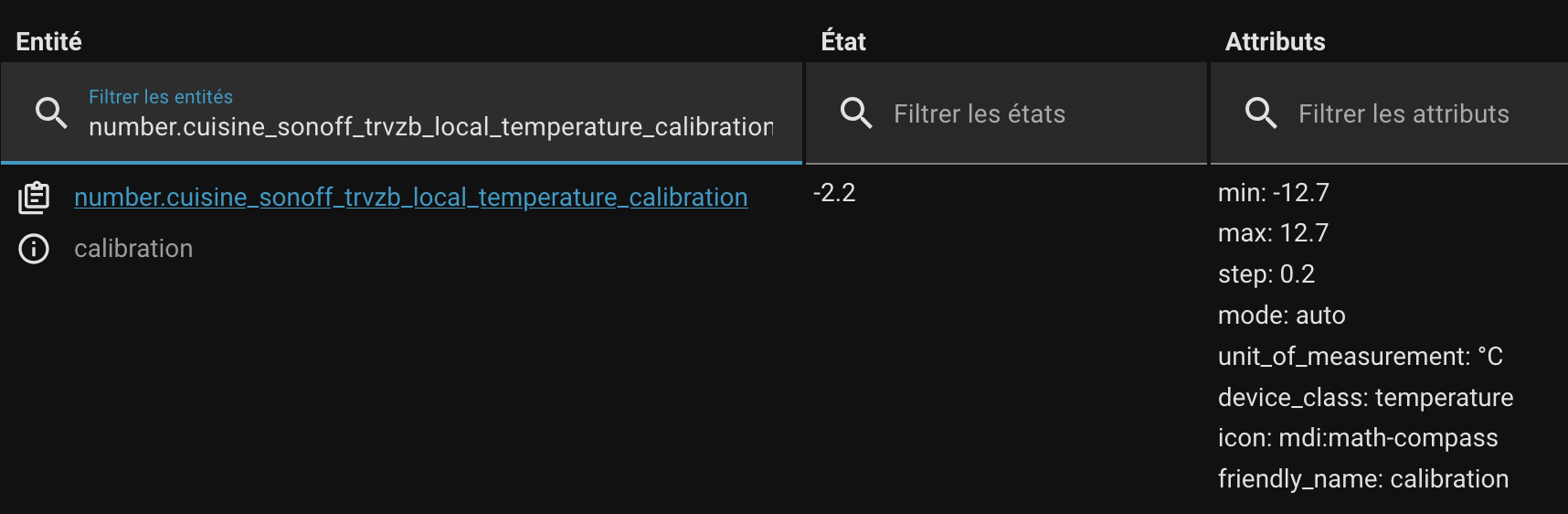Click the magnifier icon in entity filter
Image resolution: width=1568 pixels, height=514 pixels.
click(x=51, y=113)
